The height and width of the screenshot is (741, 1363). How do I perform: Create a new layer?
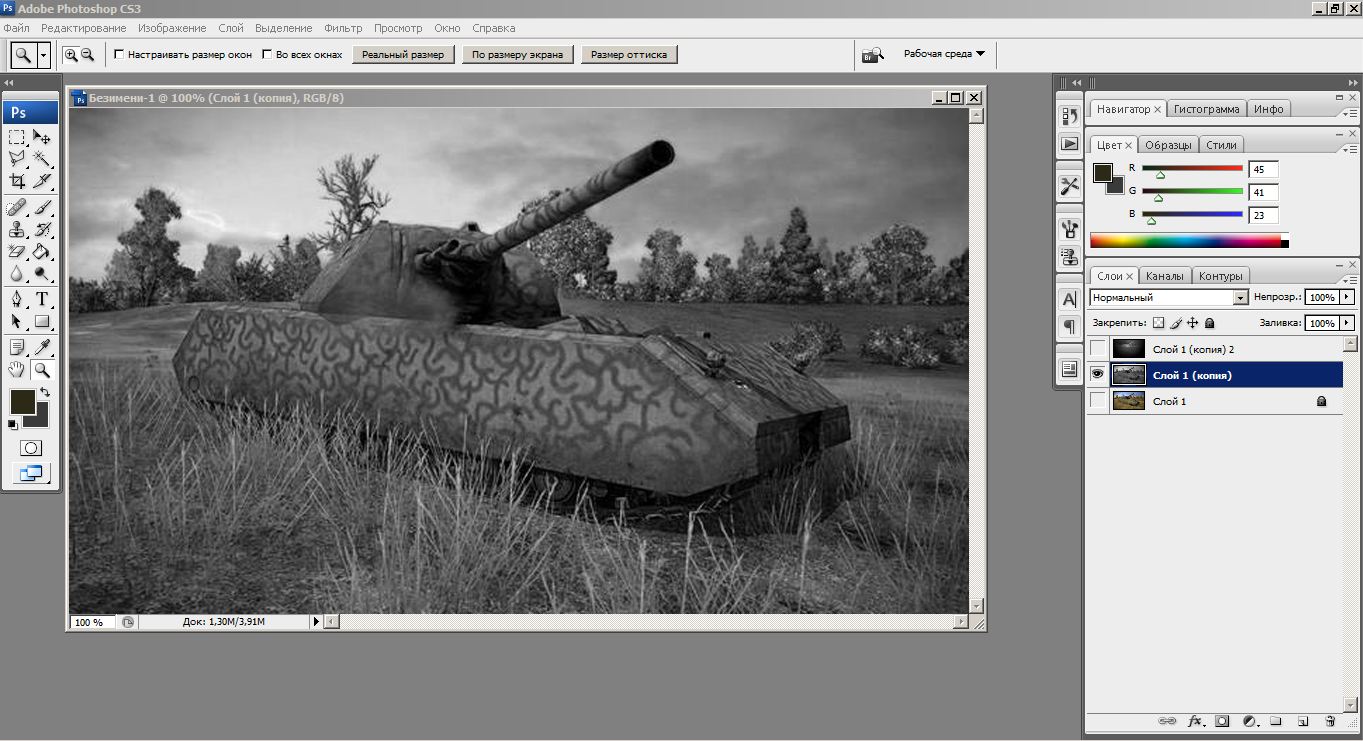click(1303, 721)
